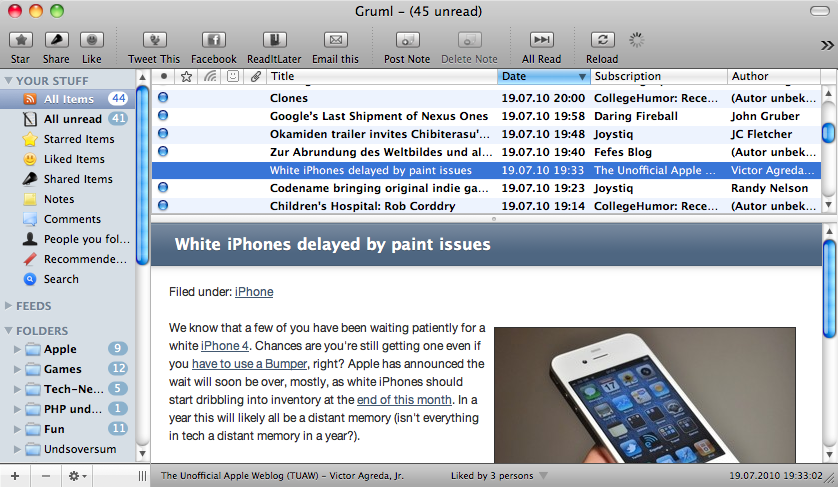This screenshot has height=487, width=838.
Task: Open Starred Items in sidebar
Action: pyautogui.click(x=67, y=139)
